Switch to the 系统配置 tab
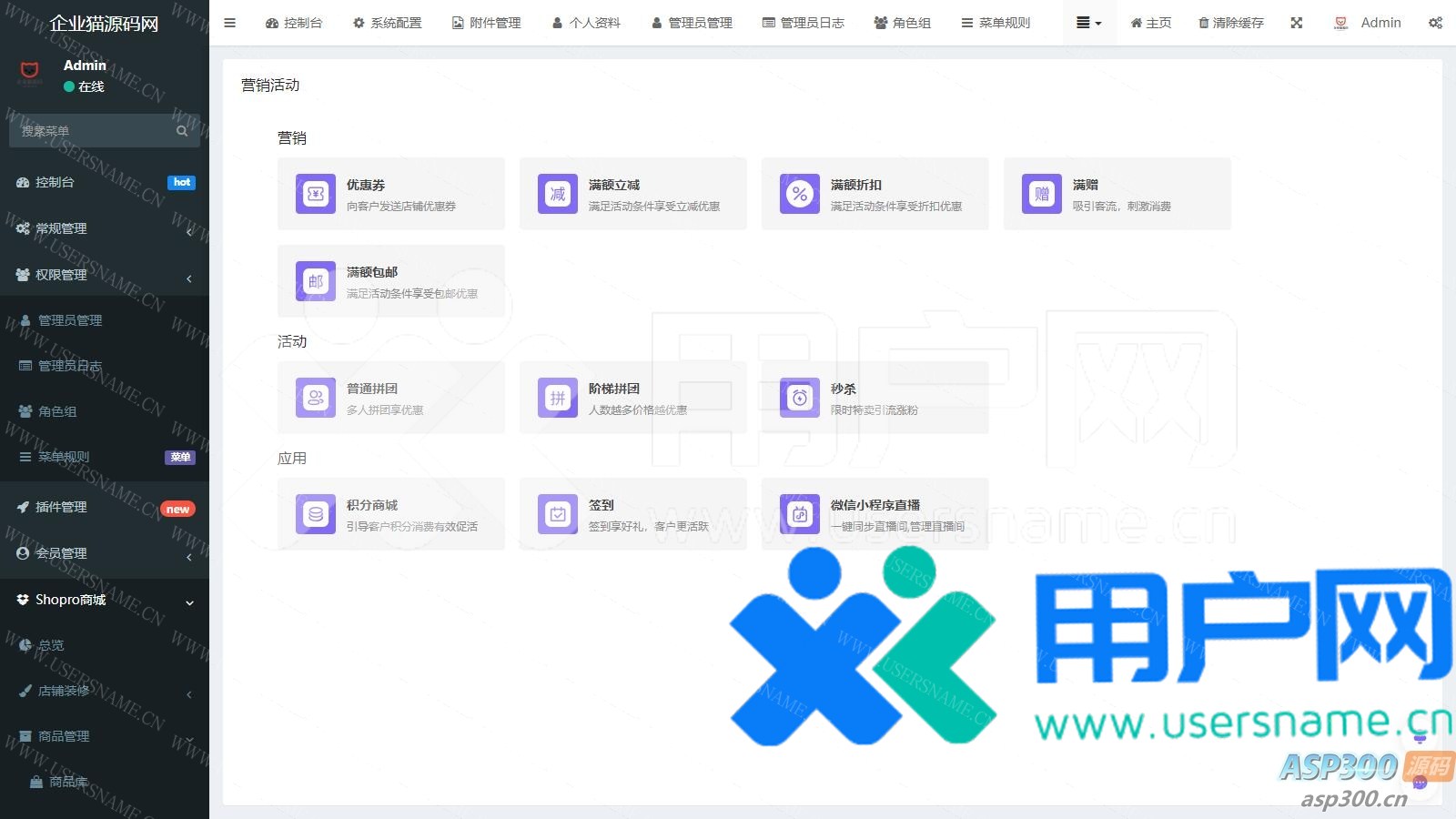 (x=387, y=23)
